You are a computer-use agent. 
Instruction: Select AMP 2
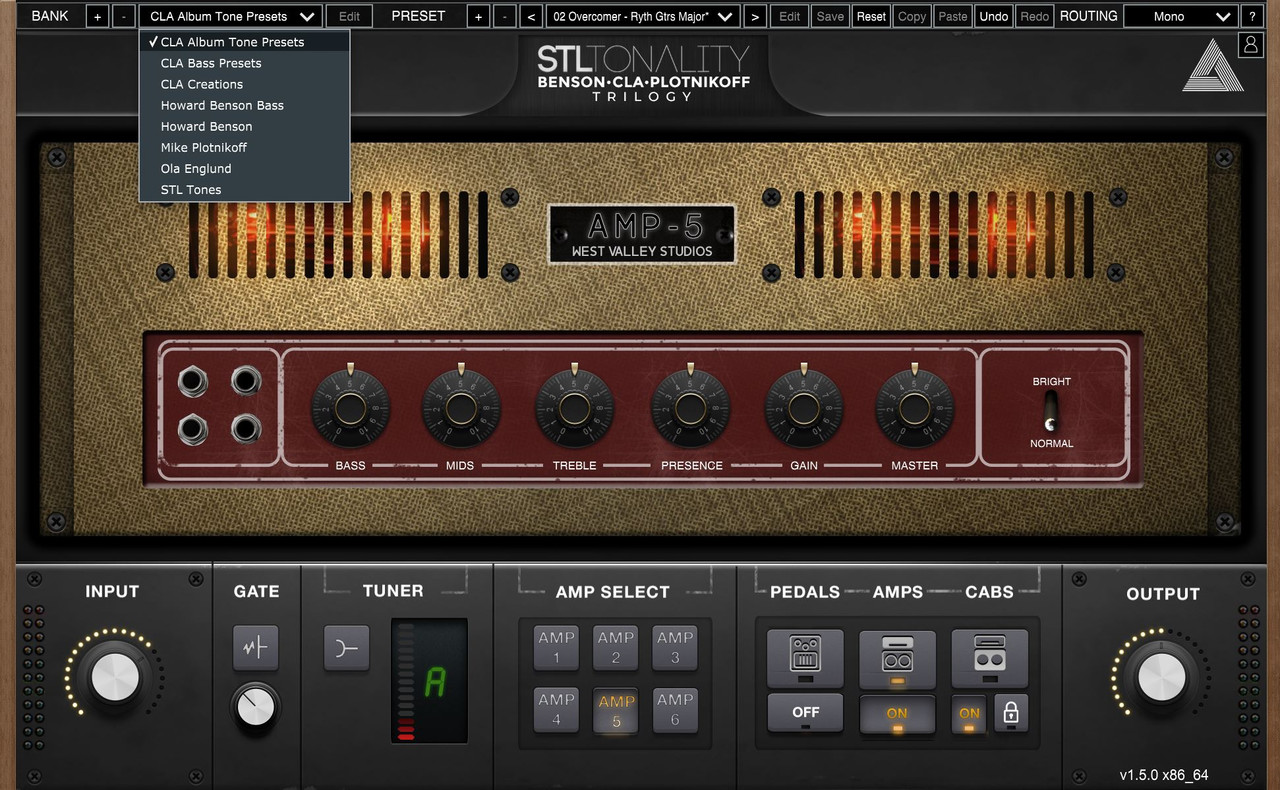point(616,647)
